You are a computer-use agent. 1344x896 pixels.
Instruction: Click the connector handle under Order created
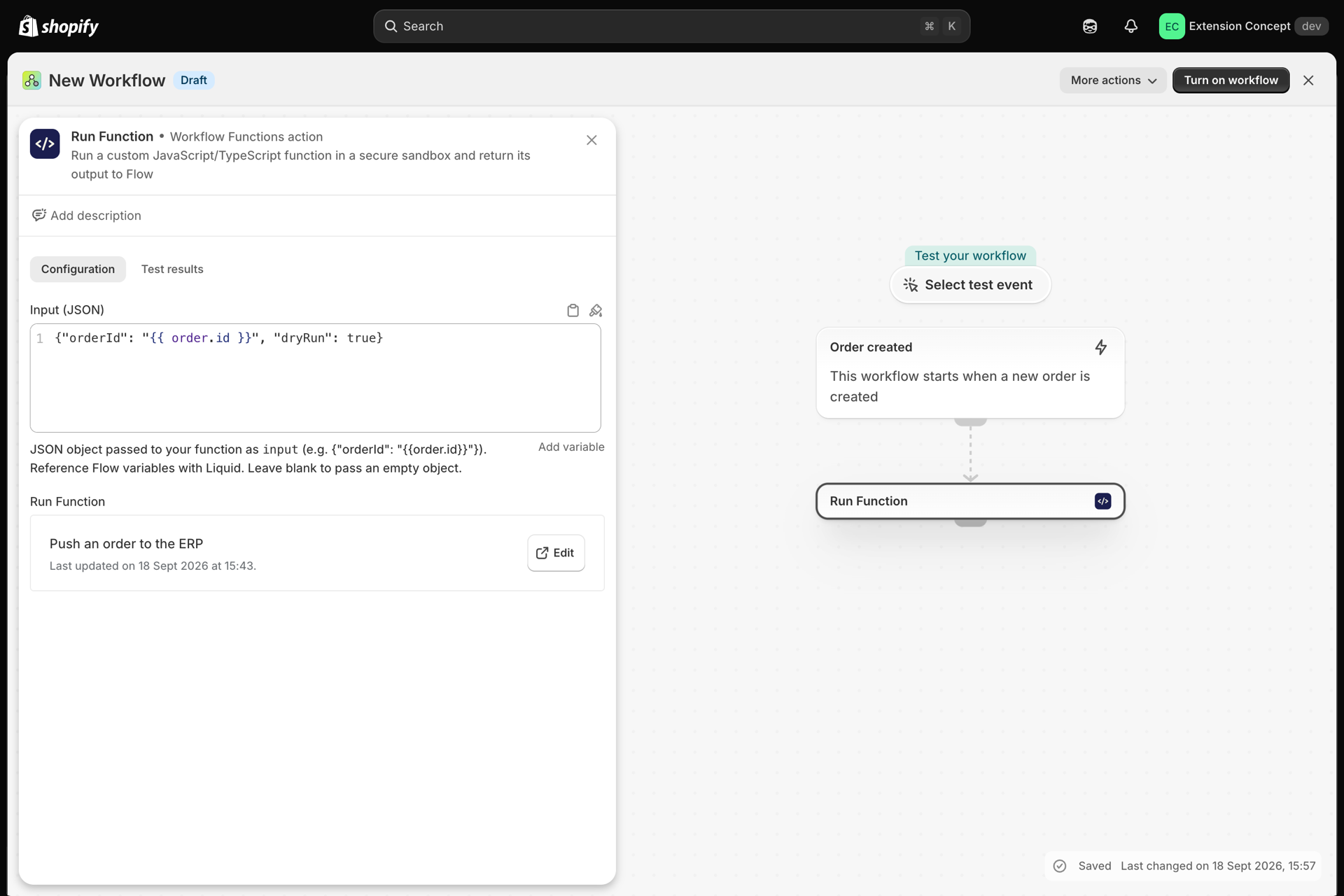[x=970, y=421]
